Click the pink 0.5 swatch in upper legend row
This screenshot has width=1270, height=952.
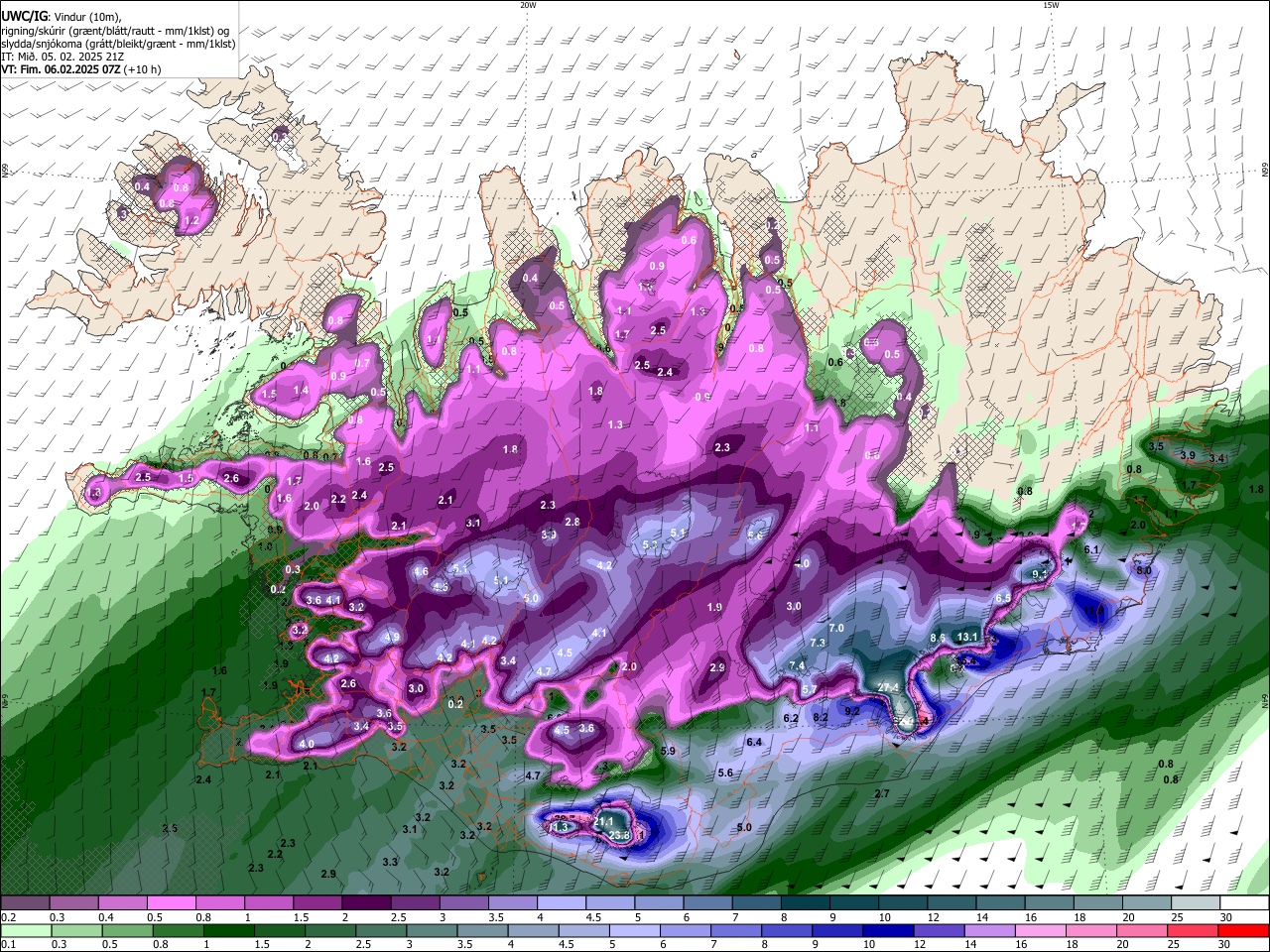pyautogui.click(x=171, y=902)
